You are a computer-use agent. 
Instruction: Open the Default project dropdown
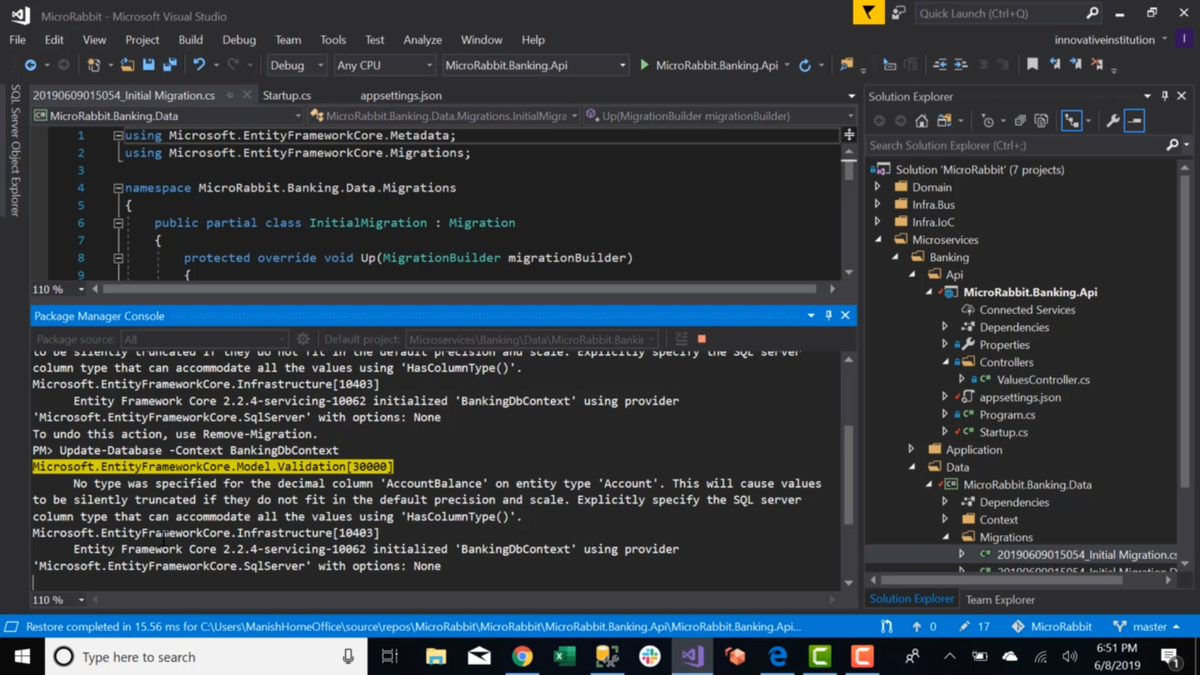coord(532,339)
